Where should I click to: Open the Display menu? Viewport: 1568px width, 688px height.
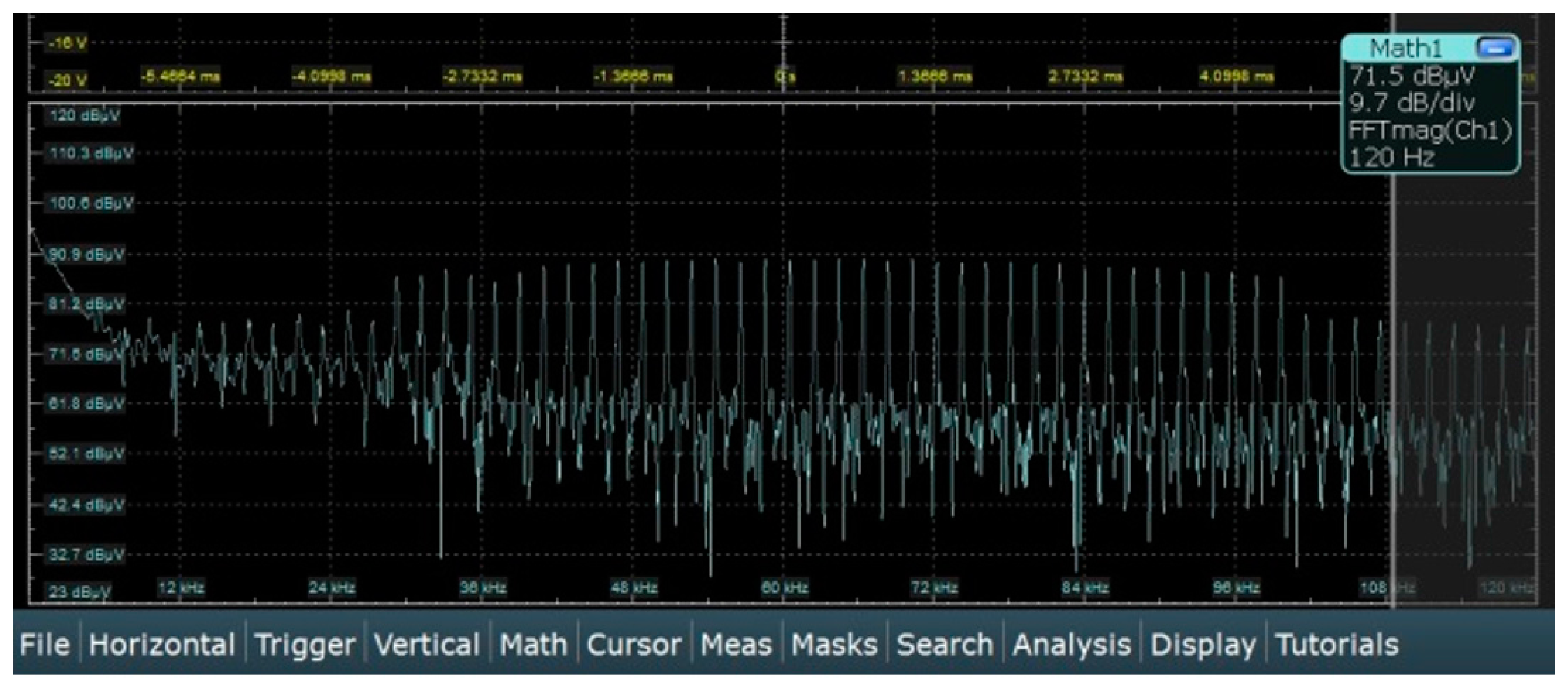pos(1203,644)
